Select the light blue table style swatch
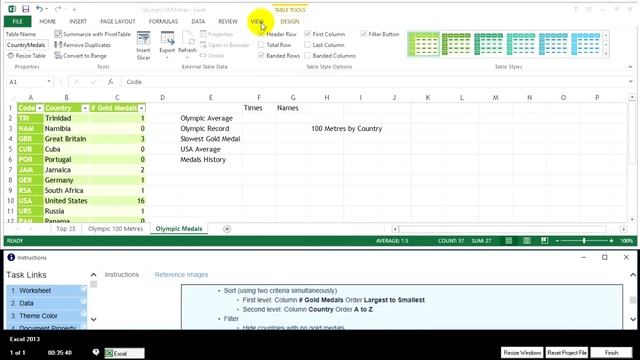Viewport: 640px width, 360px height. [x=585, y=44]
